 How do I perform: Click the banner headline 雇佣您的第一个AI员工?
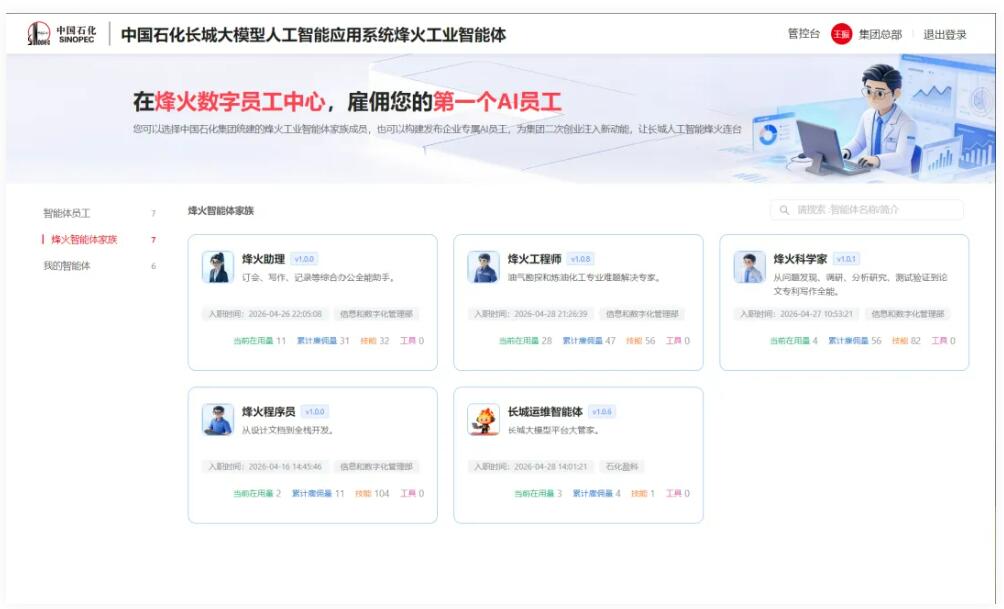point(454,101)
